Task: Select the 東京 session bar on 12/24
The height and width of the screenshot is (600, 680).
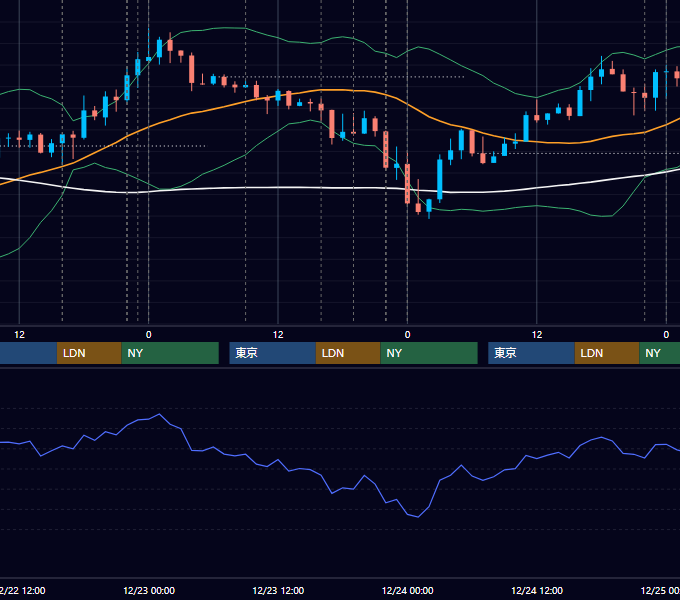Action: pos(531,353)
